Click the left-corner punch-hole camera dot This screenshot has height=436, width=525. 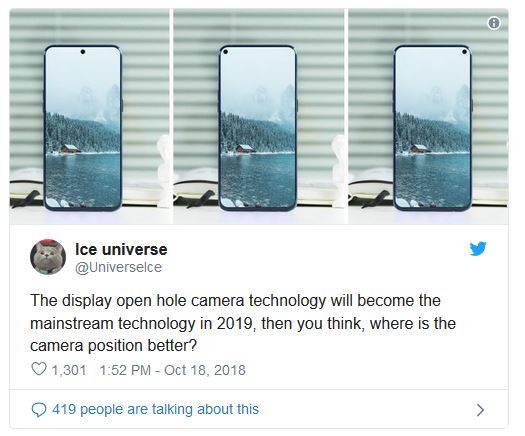[x=226, y=52]
